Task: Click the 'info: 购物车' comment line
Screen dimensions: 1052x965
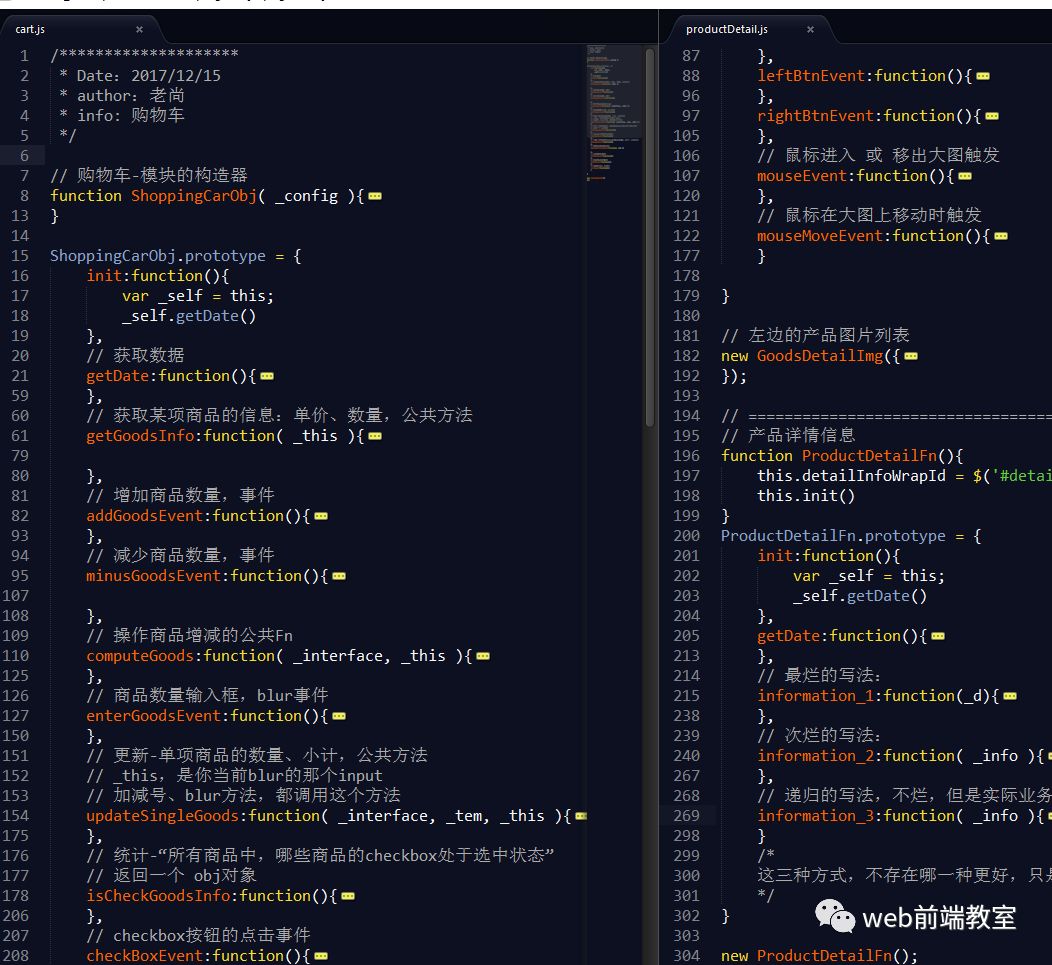Action: coord(122,116)
